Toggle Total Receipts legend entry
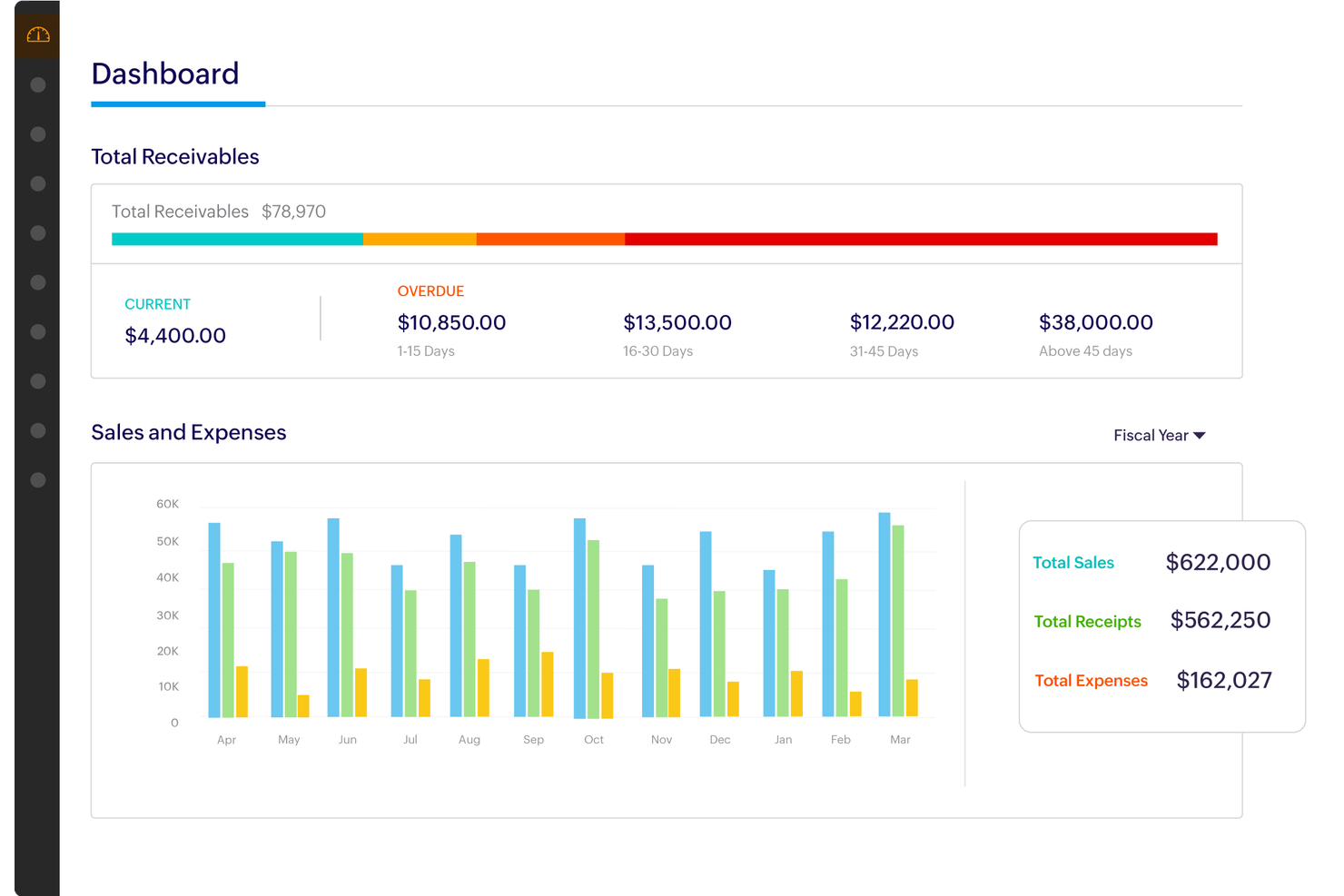This screenshot has height=896, width=1344. coord(1087,621)
